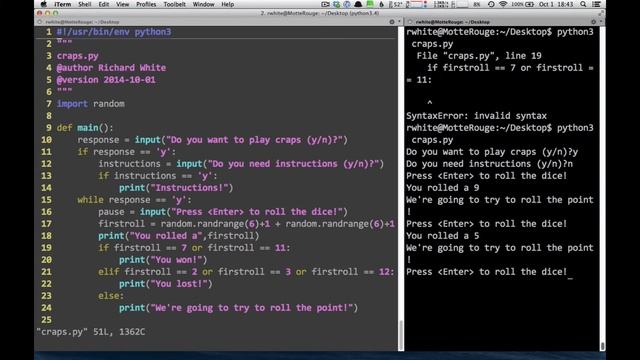
Task: Click 'SyntaxError: invalid syntax' in terminal
Action: (x=476, y=116)
